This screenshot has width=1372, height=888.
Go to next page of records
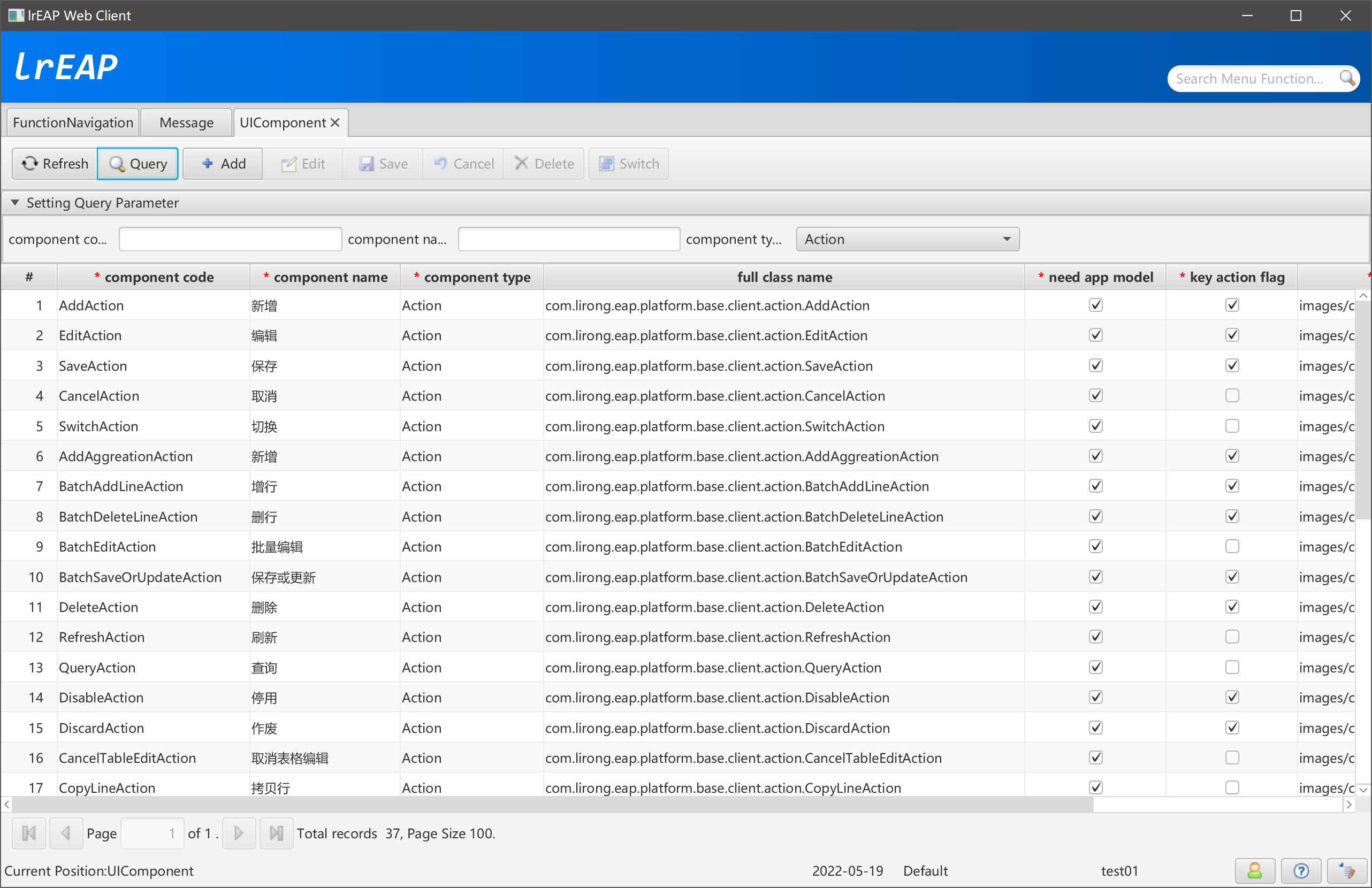coord(239,833)
